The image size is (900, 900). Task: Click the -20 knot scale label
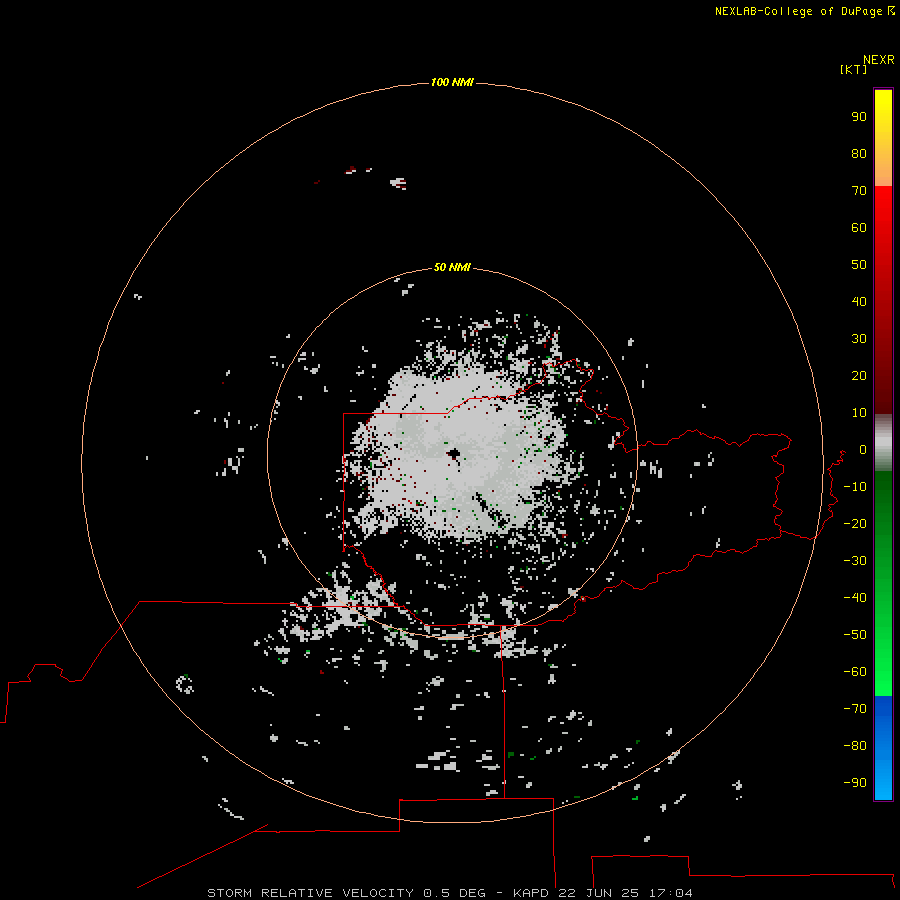click(x=855, y=523)
